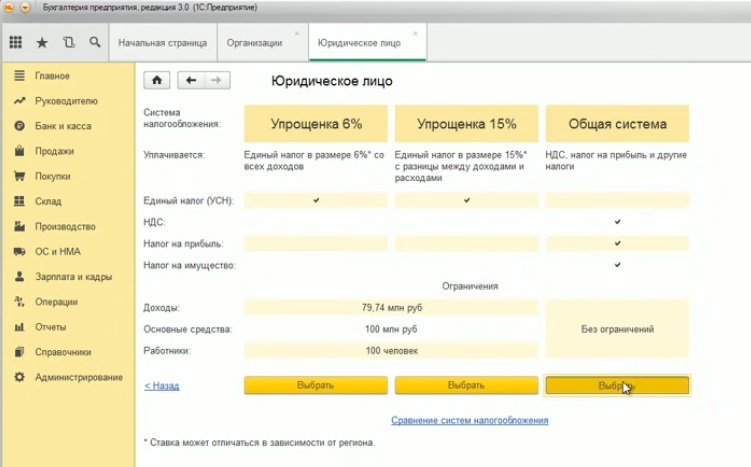Viewport: 751px width, 467px height.
Task: Click the Назад link
Action: coord(161,385)
